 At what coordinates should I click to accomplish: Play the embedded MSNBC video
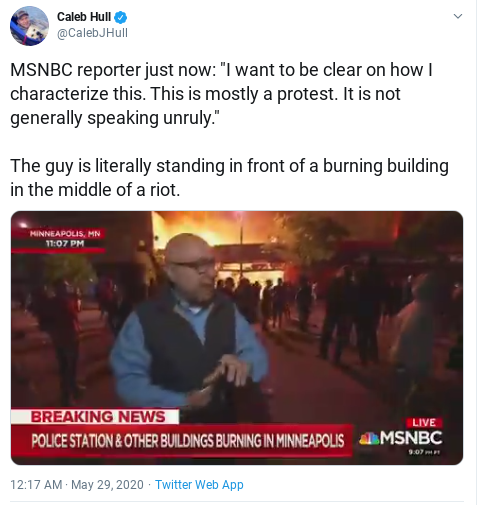click(x=237, y=338)
